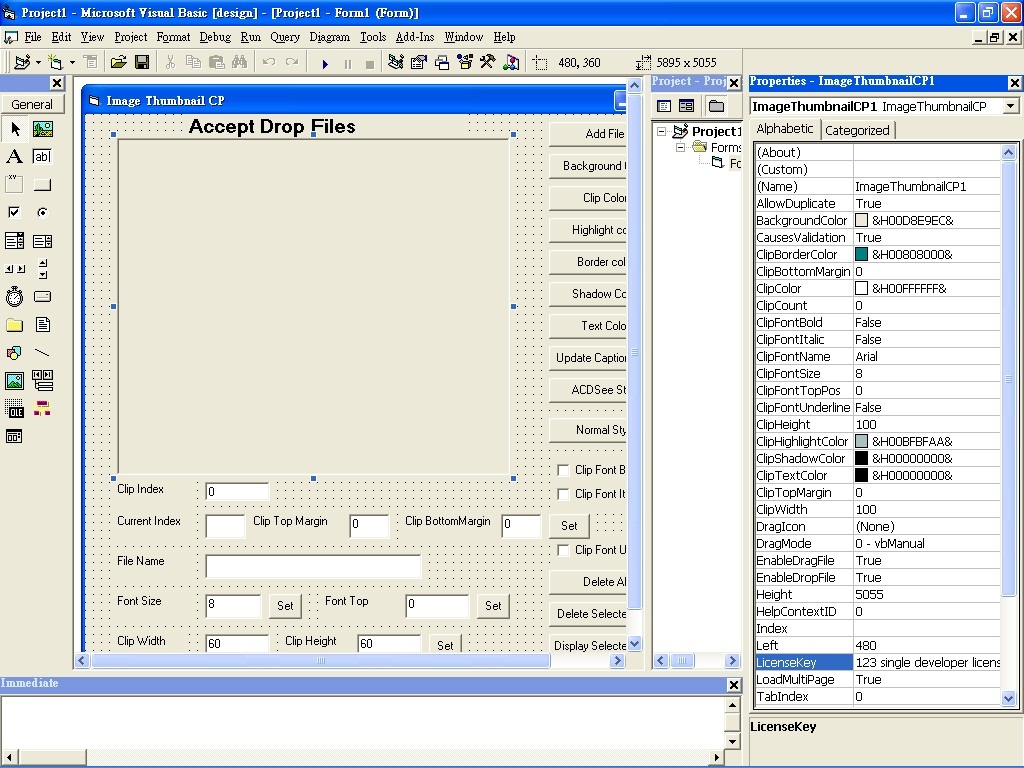Open the Object Browser from the toolbar
The height and width of the screenshot is (768, 1024).
coord(465,62)
